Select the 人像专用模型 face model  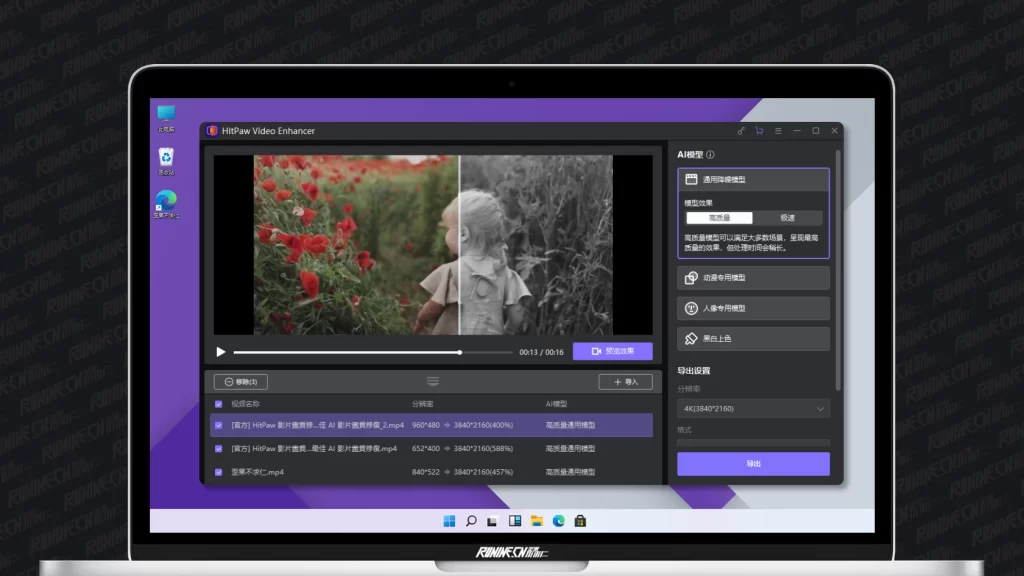tap(753, 308)
